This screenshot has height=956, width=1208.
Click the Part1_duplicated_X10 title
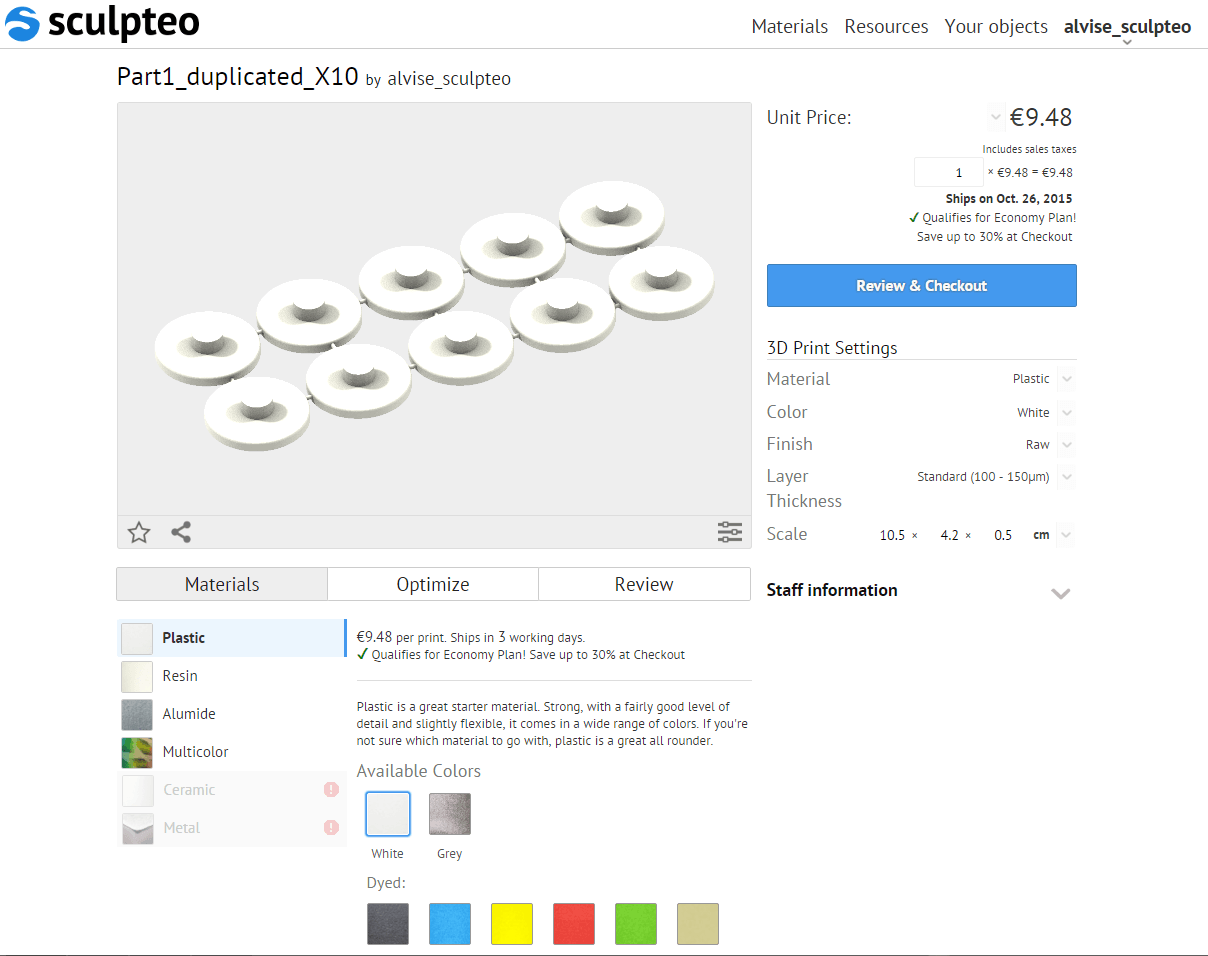(238, 76)
